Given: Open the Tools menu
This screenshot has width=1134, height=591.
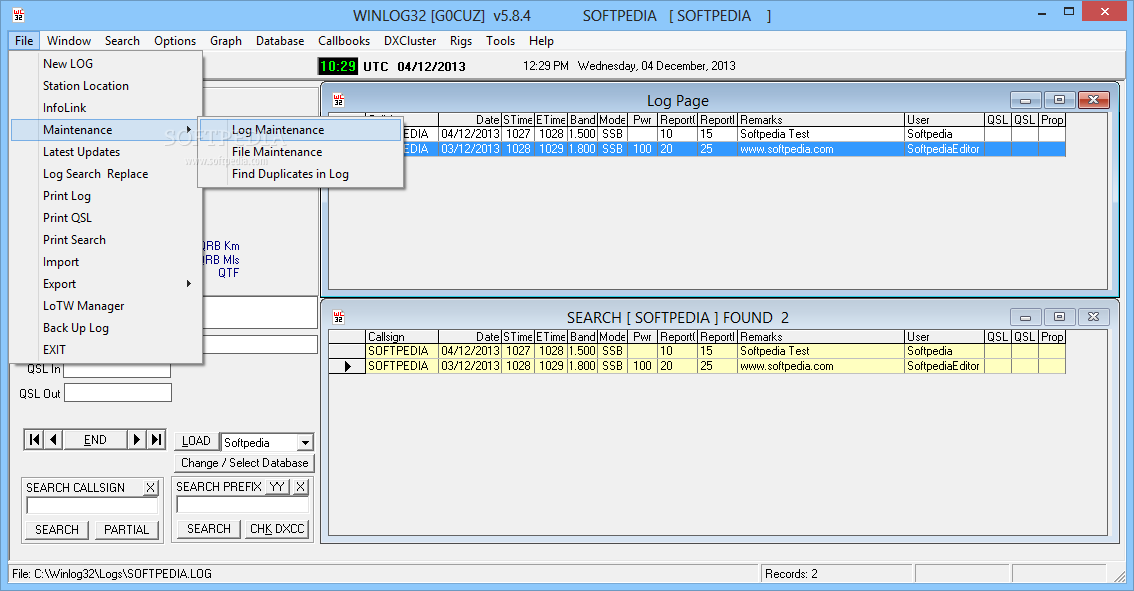Looking at the screenshot, I should click(500, 41).
